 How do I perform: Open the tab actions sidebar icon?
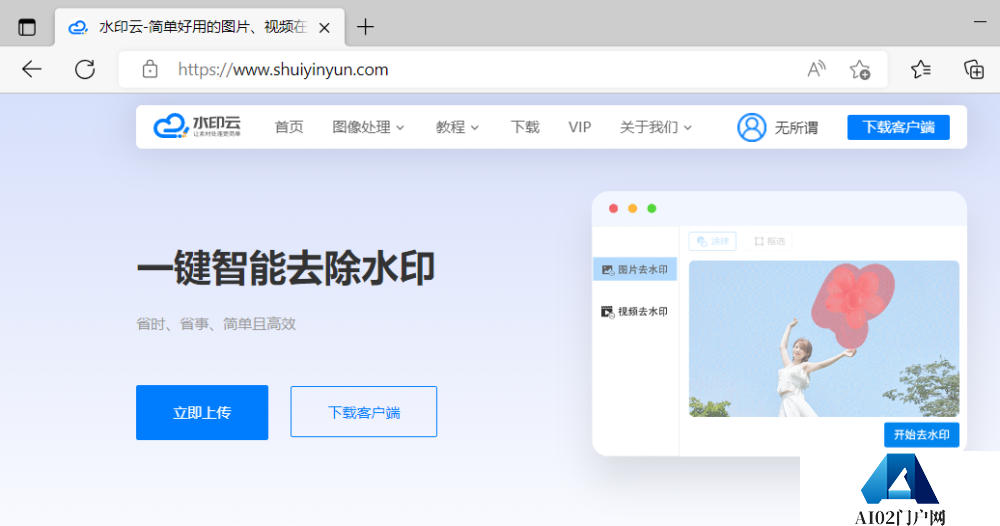pyautogui.click(x=27, y=27)
